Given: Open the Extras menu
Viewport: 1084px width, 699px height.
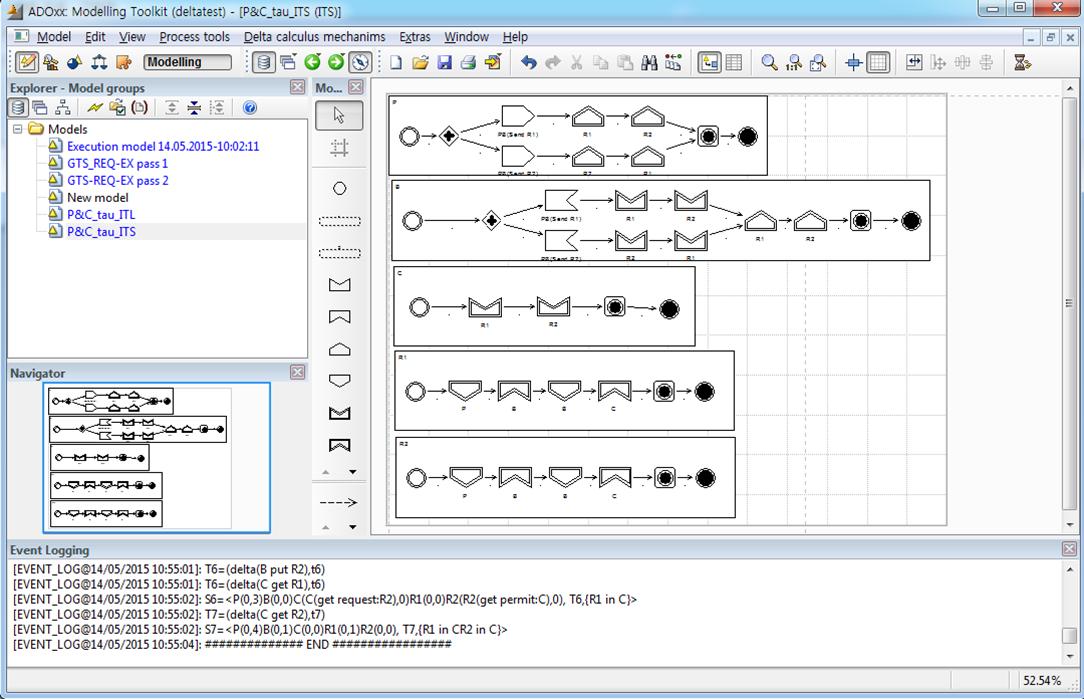Looking at the screenshot, I should coord(415,37).
